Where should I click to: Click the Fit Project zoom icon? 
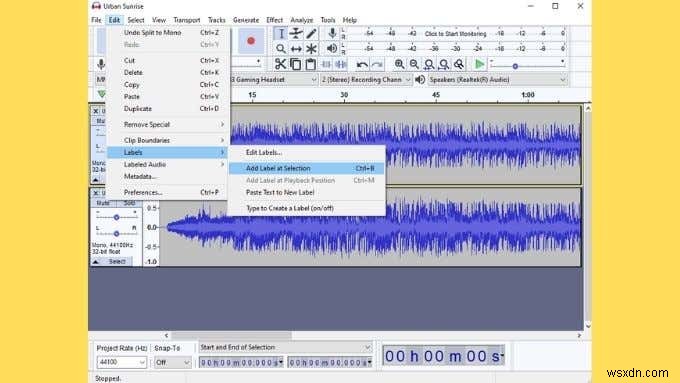pos(444,64)
